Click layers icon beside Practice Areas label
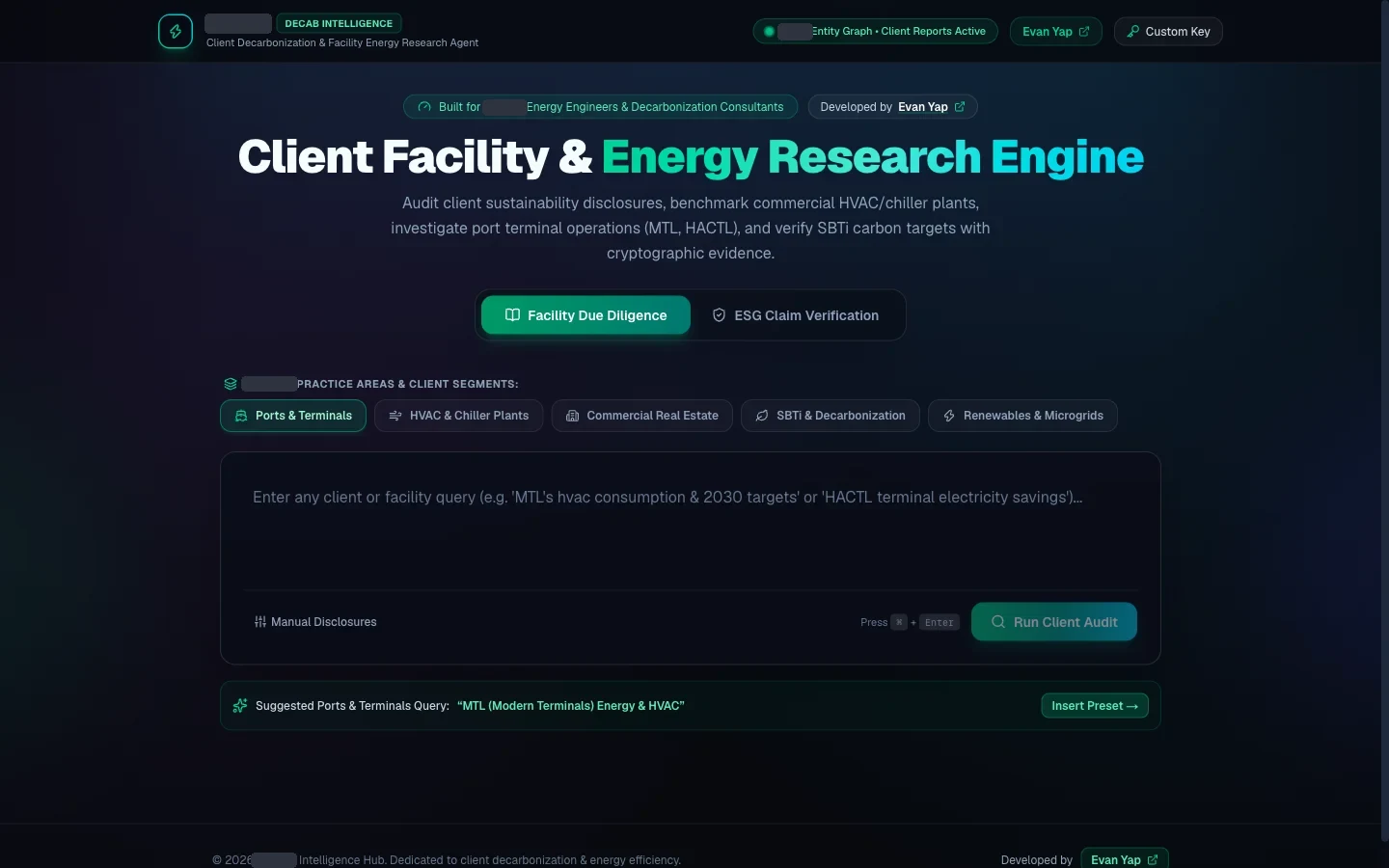This screenshot has width=1389, height=868. [231, 384]
